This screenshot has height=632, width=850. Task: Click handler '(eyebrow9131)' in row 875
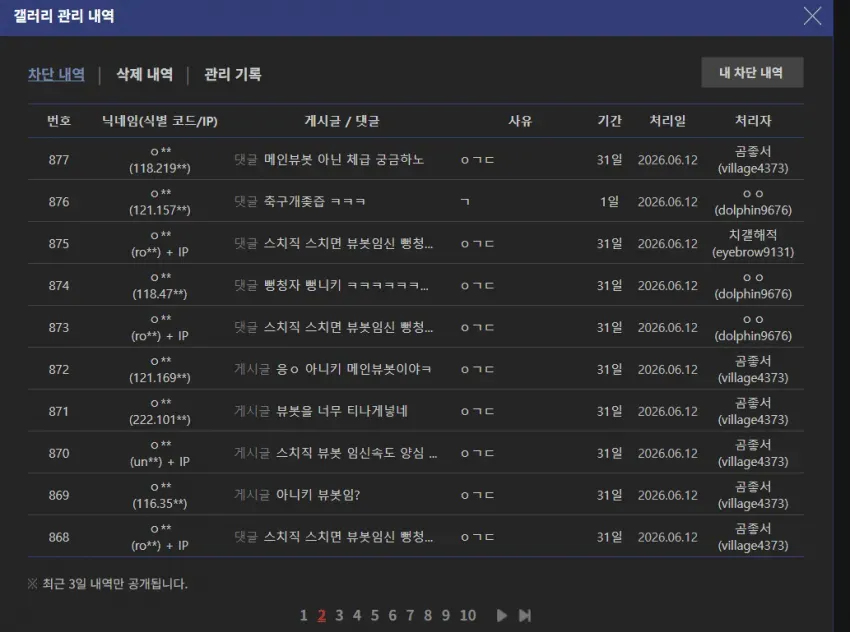click(753, 252)
